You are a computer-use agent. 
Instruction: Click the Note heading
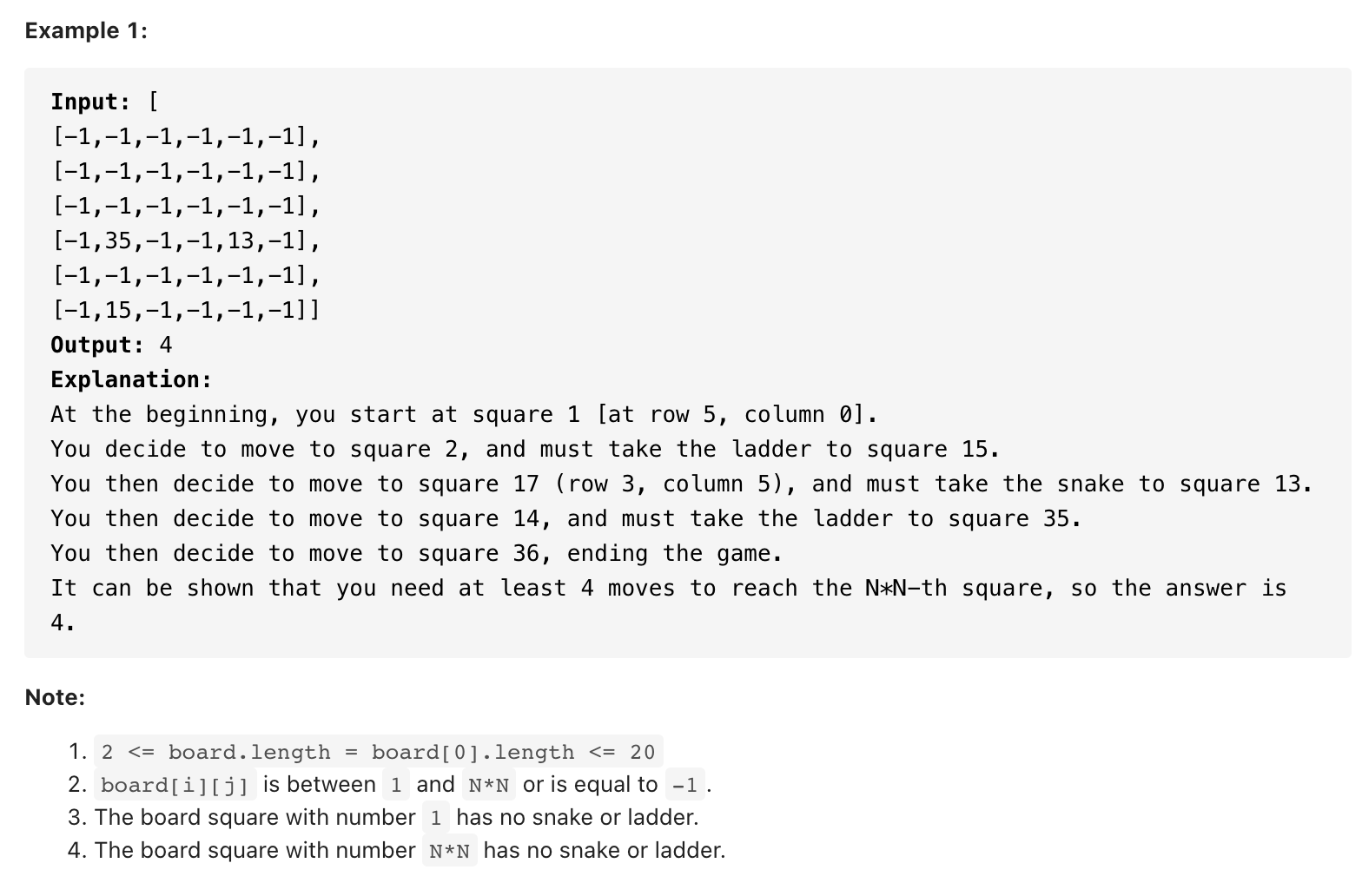click(x=55, y=697)
